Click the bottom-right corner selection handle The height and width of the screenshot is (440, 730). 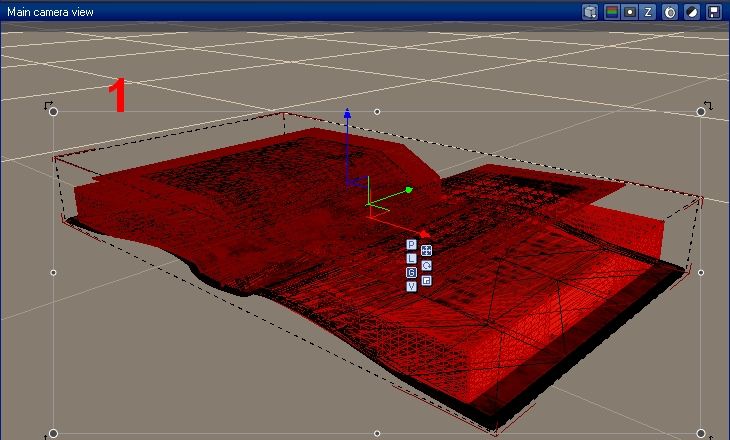point(701,433)
